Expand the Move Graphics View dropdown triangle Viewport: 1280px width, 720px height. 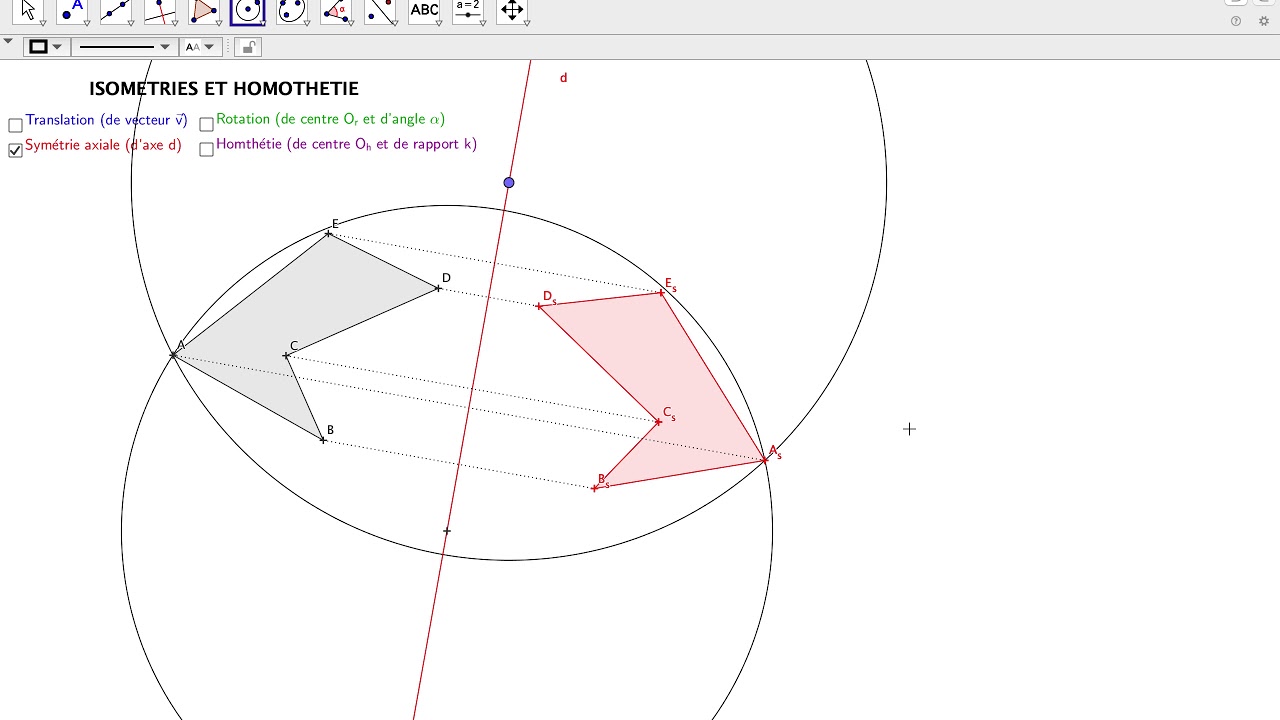[526, 23]
